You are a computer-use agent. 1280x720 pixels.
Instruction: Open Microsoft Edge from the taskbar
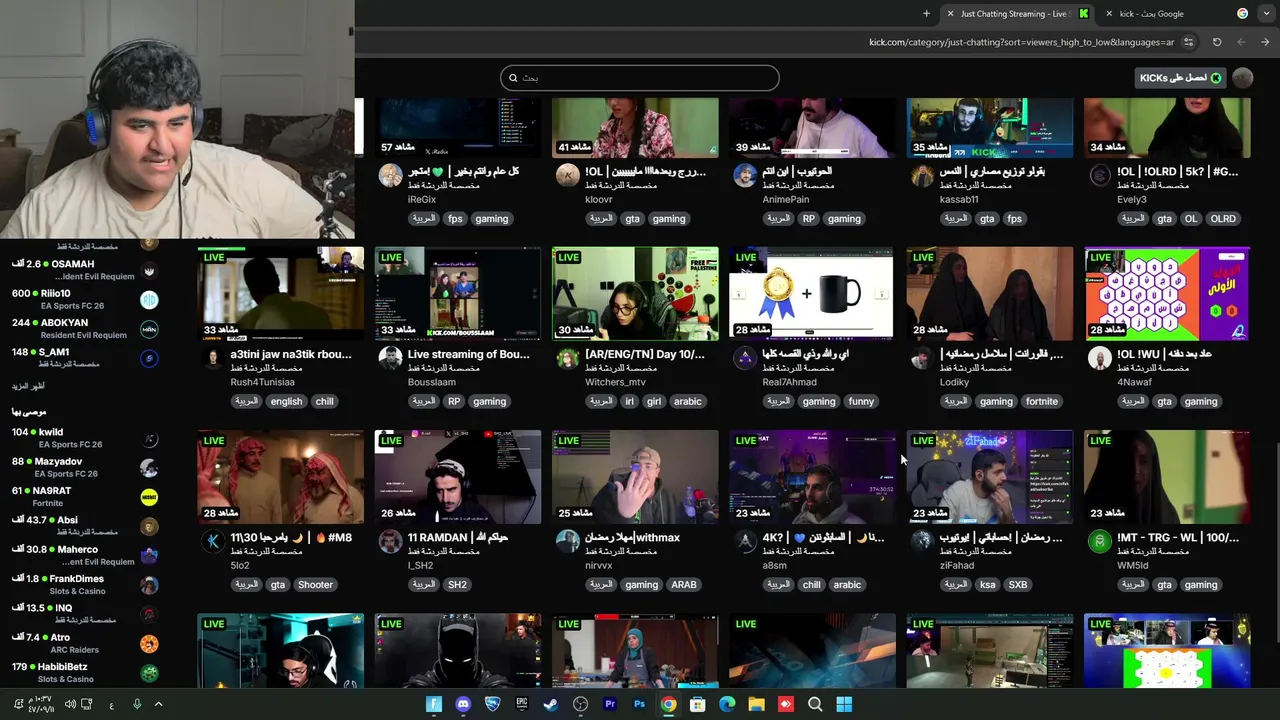click(x=727, y=704)
